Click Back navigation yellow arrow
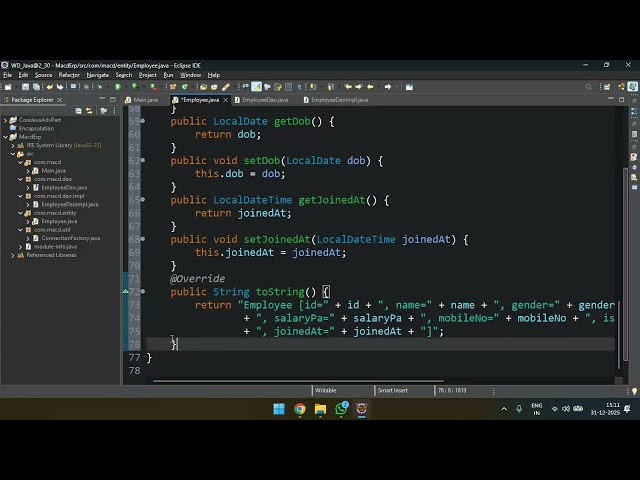 tap(370, 87)
